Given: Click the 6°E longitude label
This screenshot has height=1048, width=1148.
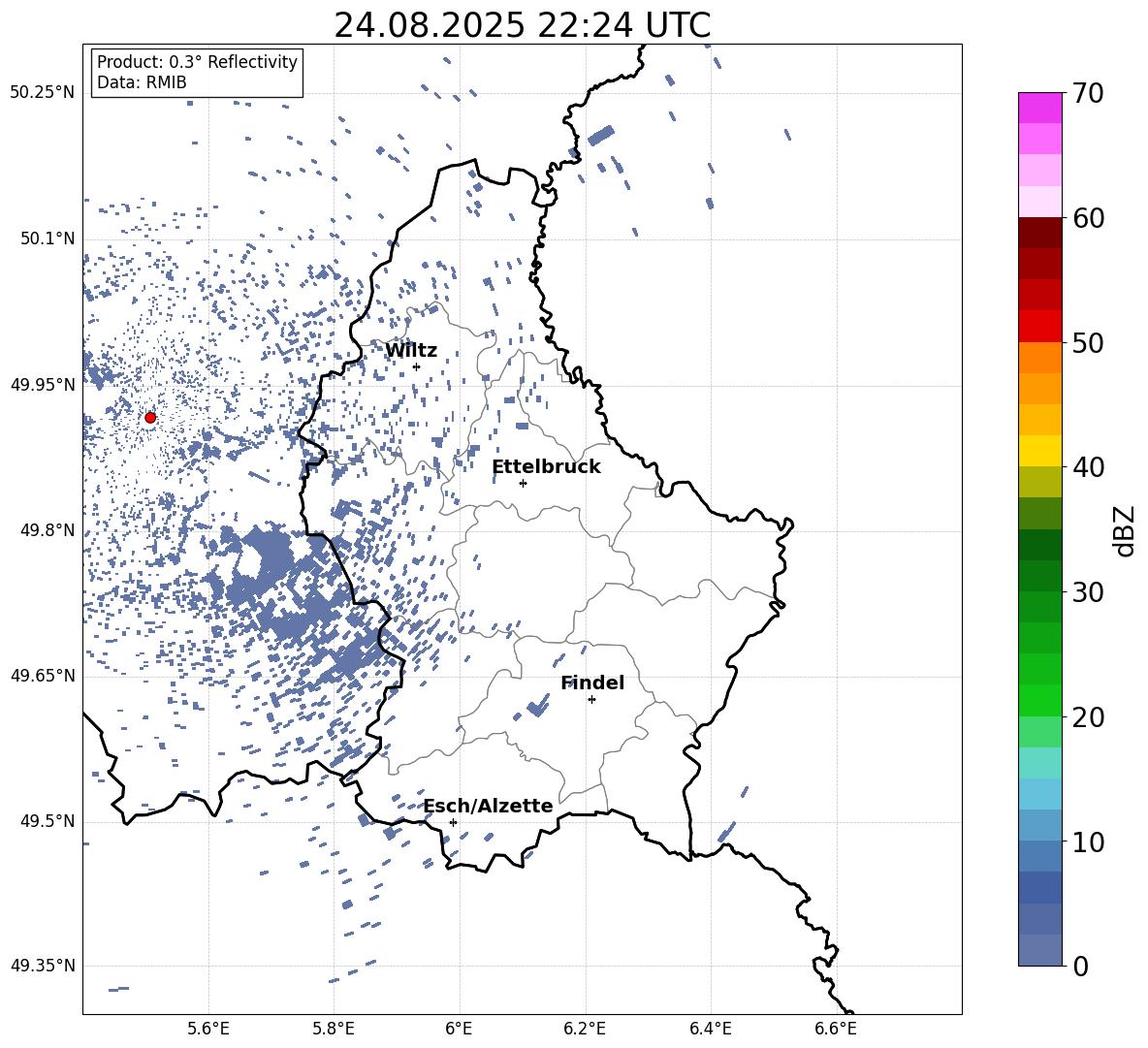Looking at the screenshot, I should (459, 1029).
